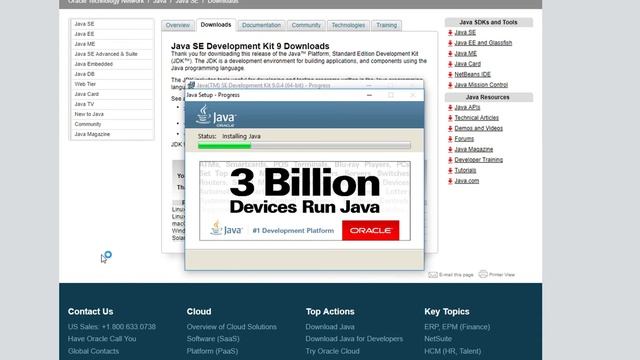Open NetSuite footer link
This screenshot has width=640, height=360.
coord(438,339)
